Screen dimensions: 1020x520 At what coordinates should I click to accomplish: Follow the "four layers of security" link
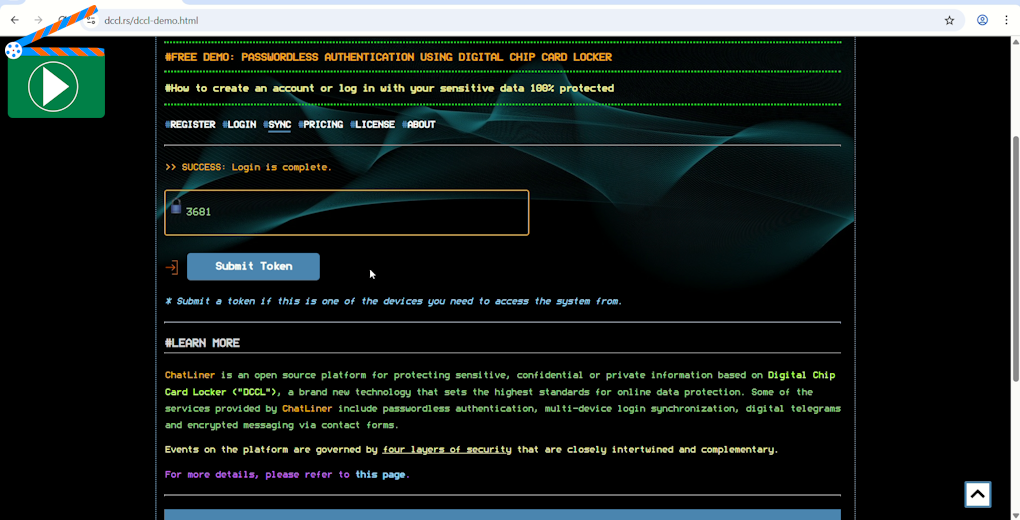446,450
